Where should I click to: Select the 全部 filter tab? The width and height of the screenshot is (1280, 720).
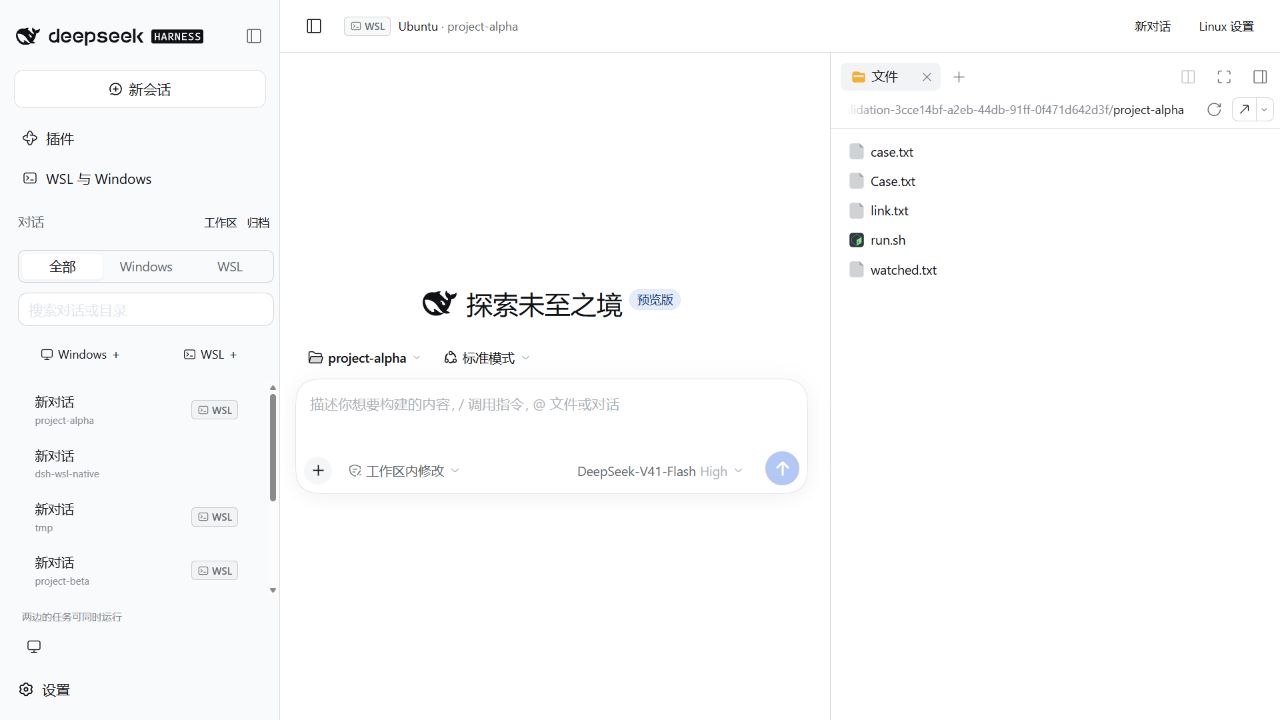(62, 266)
